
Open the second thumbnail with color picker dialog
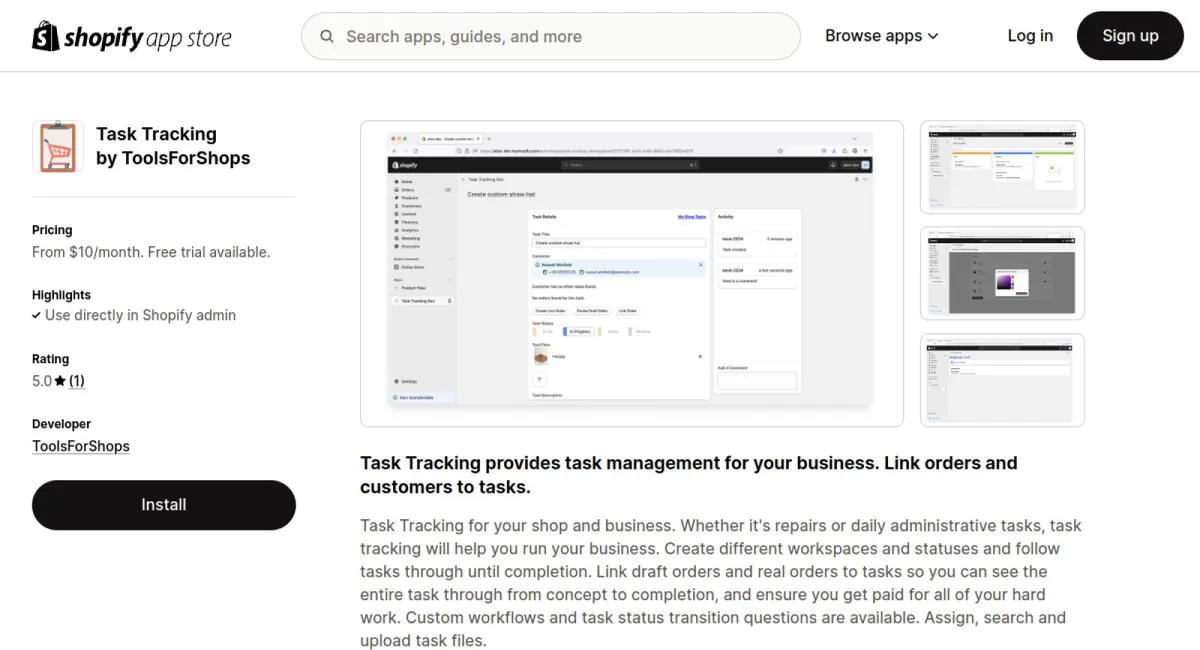(1002, 274)
